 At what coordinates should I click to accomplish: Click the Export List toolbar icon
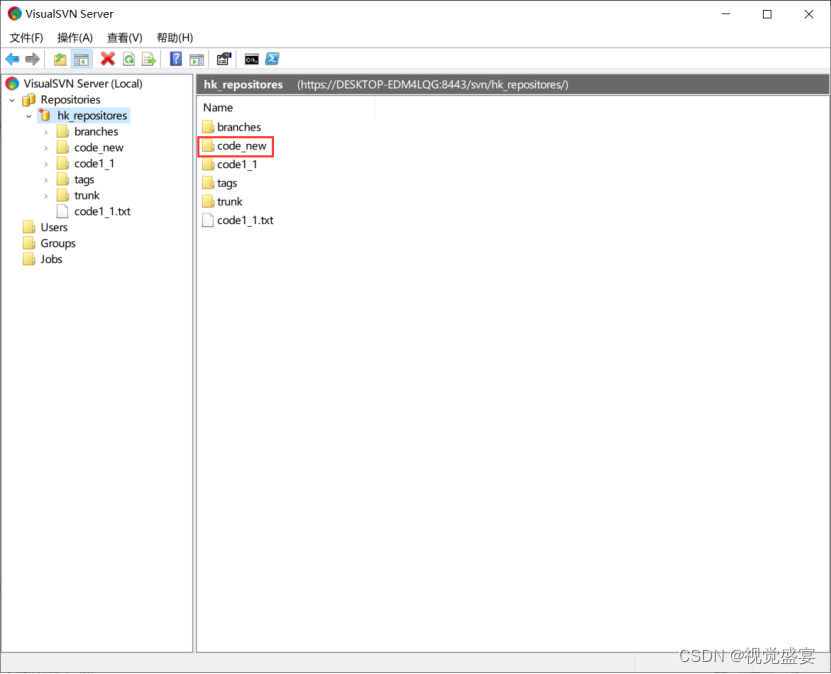tap(149, 59)
